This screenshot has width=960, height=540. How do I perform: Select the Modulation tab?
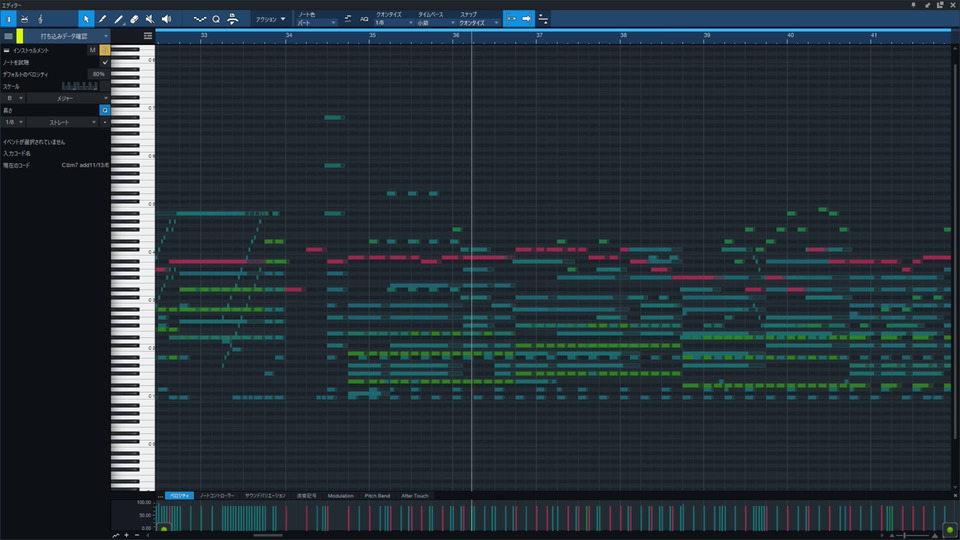click(x=340, y=495)
